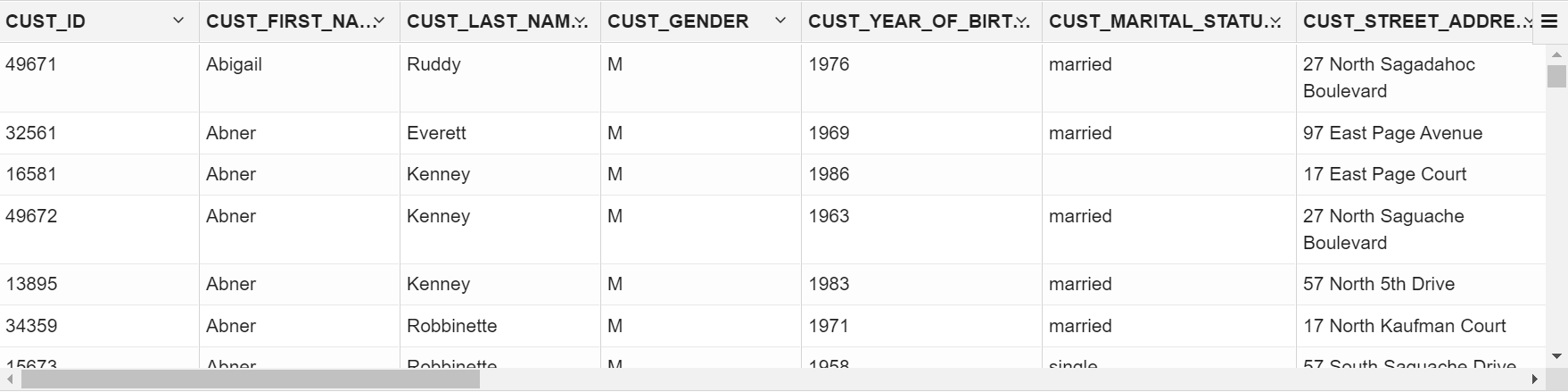Open CUST_MARITAL_STATUS column dropdown arrow
This screenshot has height=392, width=1568.
tap(1276, 21)
